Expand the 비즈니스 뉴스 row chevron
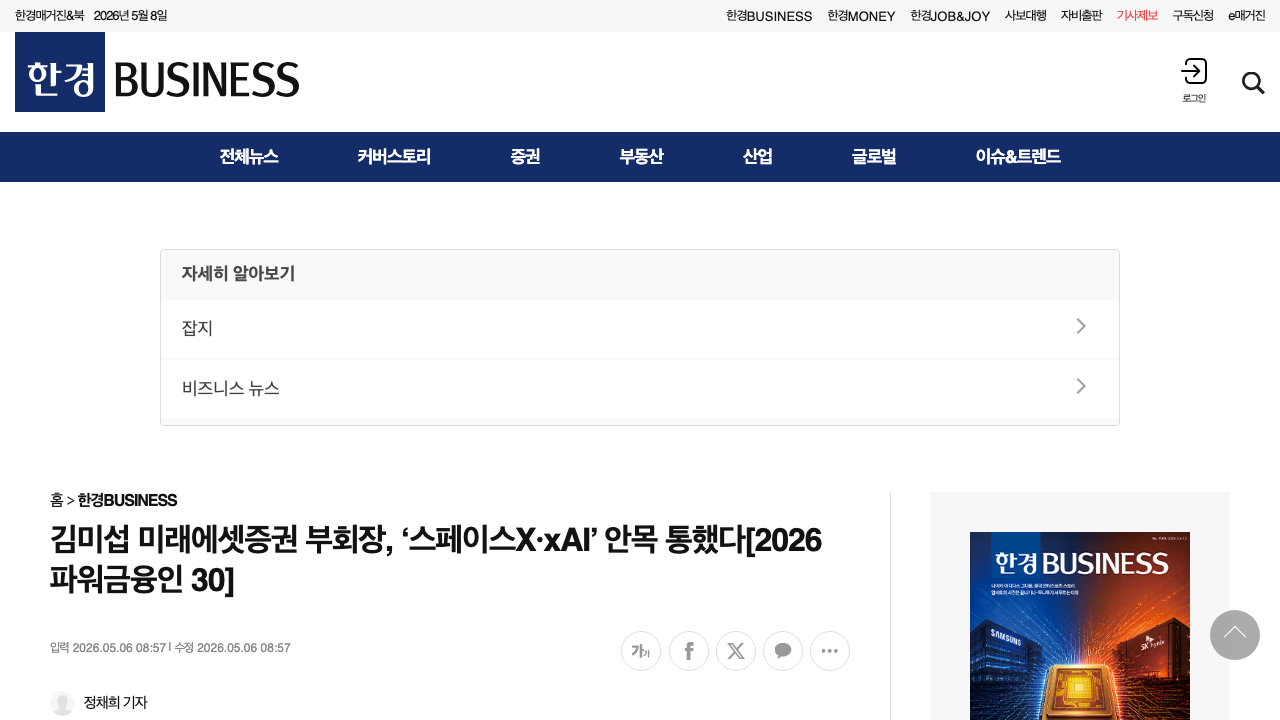This screenshot has height=720, width=1280. [x=1081, y=386]
